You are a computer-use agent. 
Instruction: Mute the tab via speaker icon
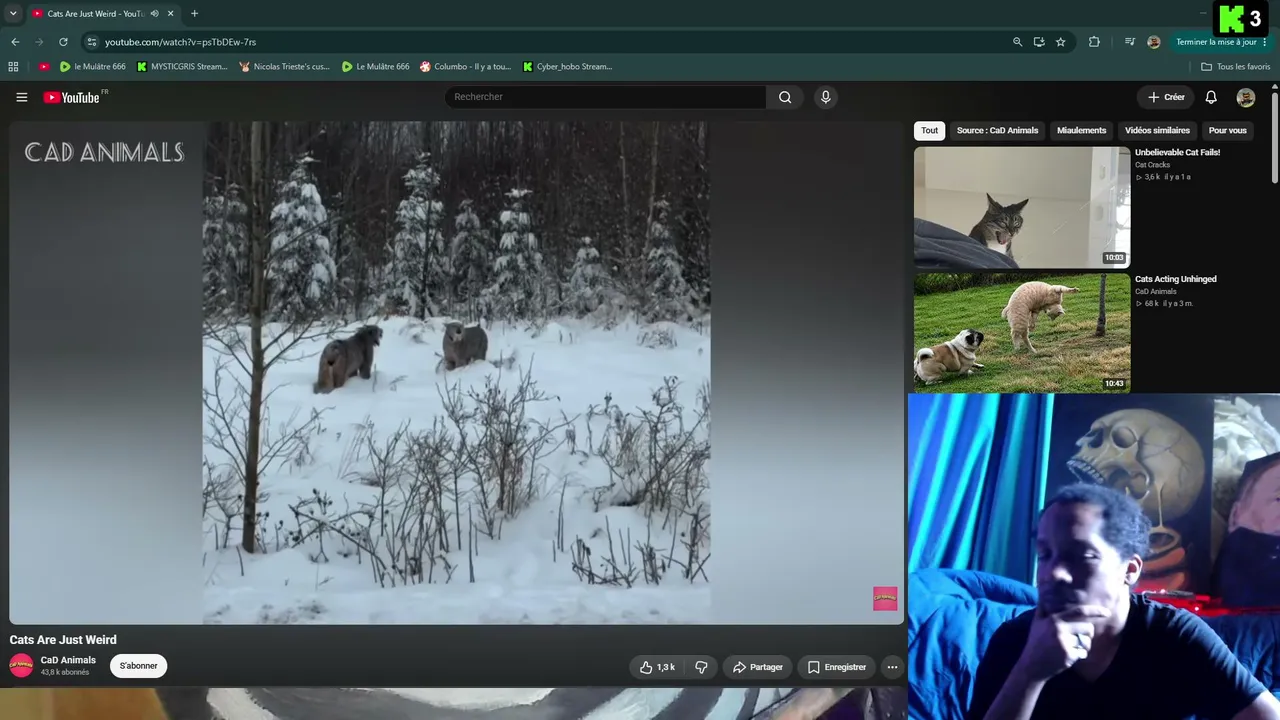(x=154, y=14)
